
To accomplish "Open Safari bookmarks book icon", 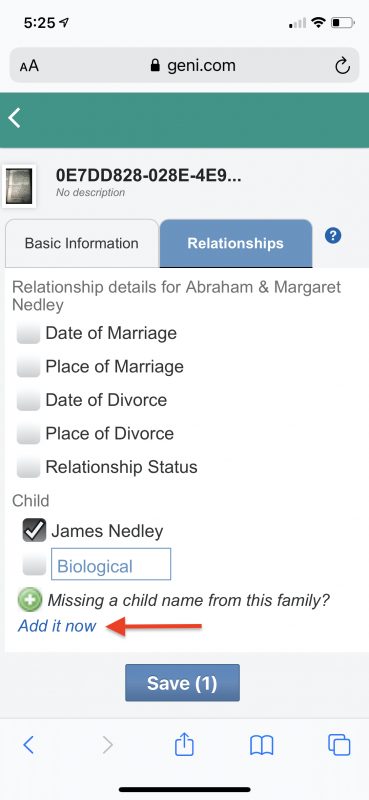I will [x=261, y=745].
